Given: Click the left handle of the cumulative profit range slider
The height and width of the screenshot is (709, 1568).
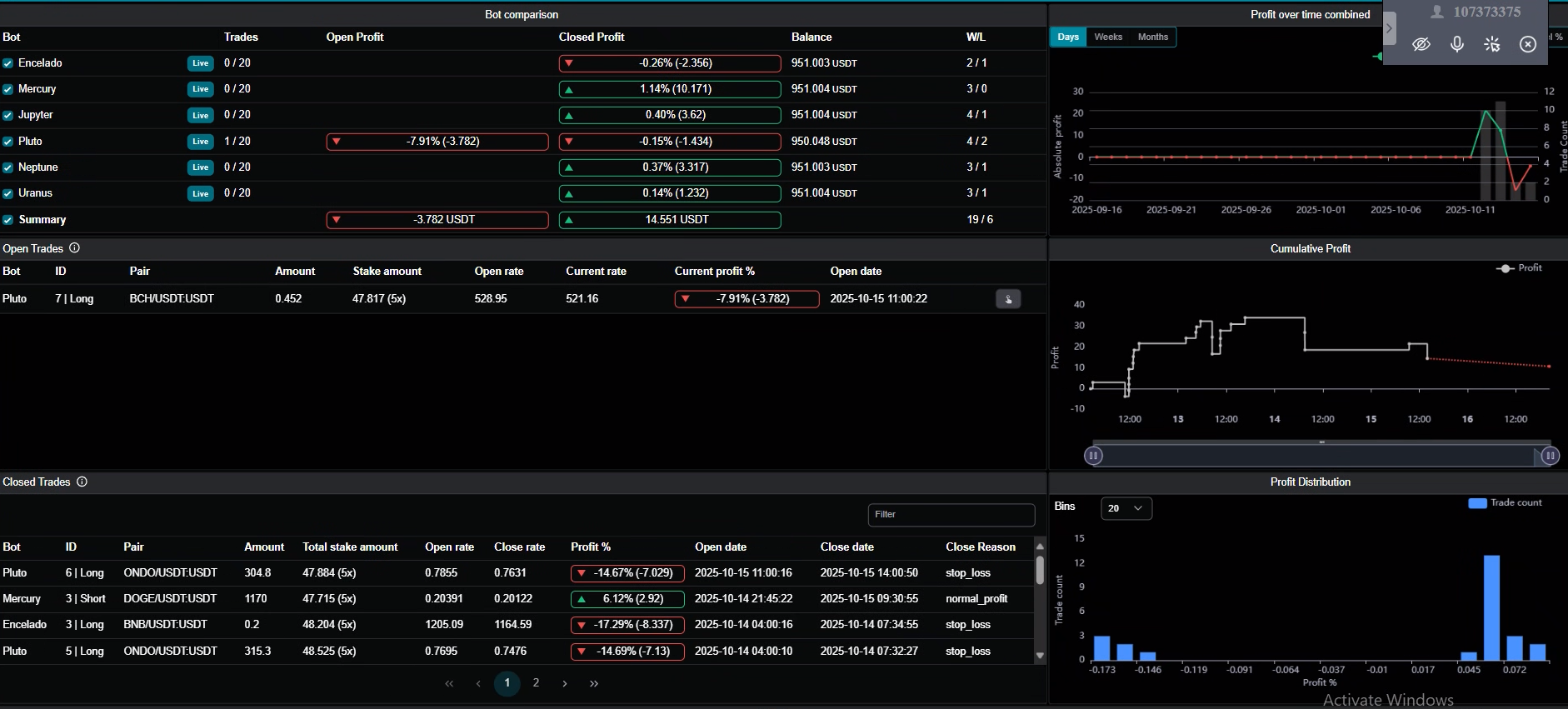Looking at the screenshot, I should coord(1093,456).
